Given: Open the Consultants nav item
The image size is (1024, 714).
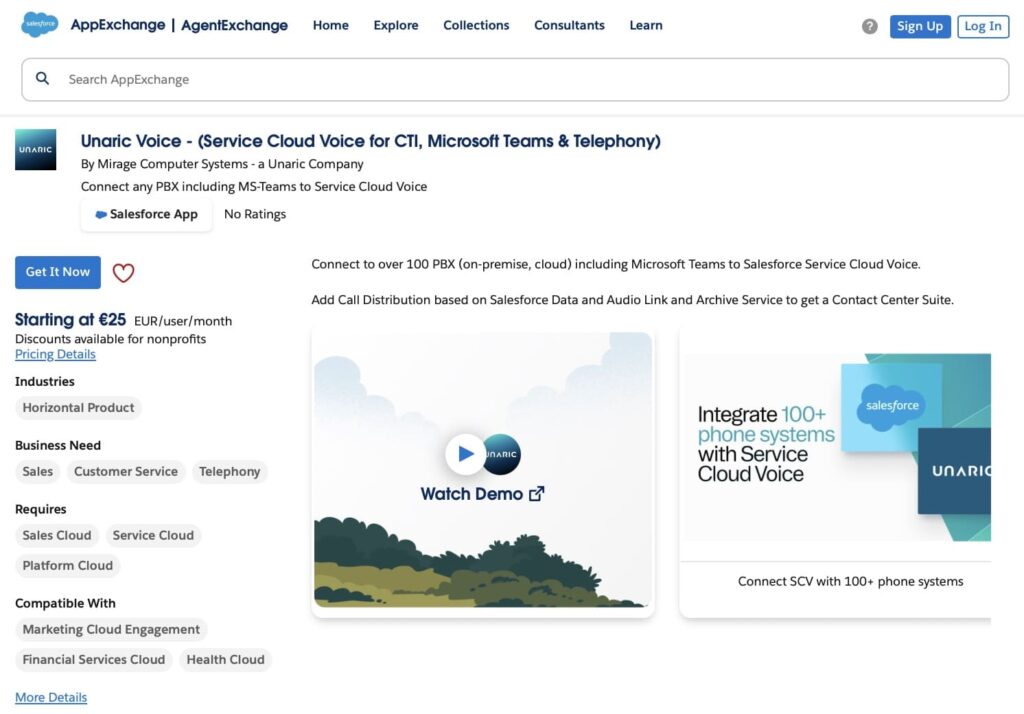Looking at the screenshot, I should point(569,25).
